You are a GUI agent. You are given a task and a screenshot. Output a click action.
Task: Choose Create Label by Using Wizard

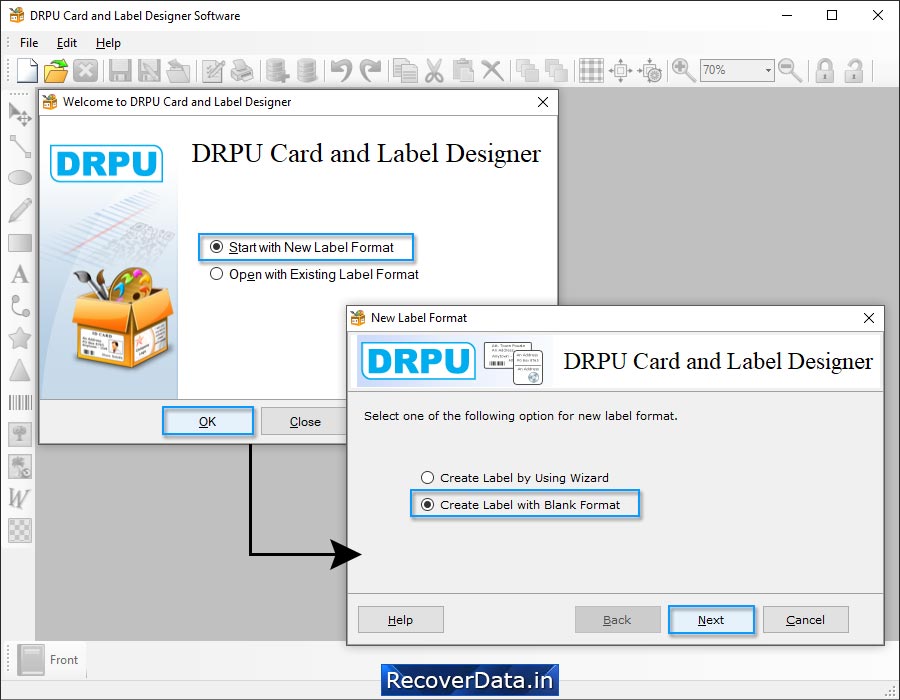coord(515,477)
